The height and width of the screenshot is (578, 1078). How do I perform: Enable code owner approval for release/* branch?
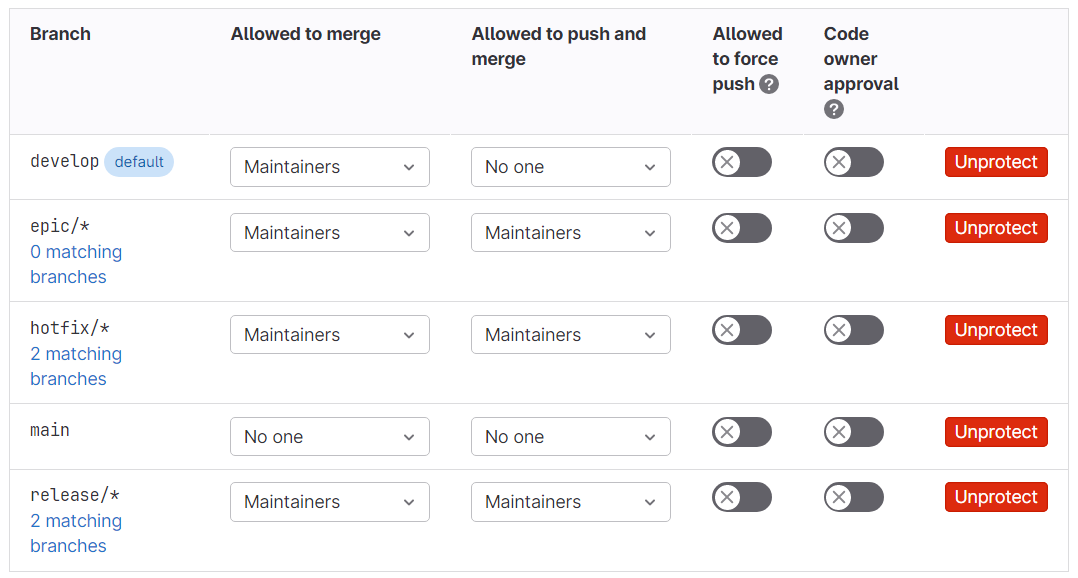pos(854,497)
